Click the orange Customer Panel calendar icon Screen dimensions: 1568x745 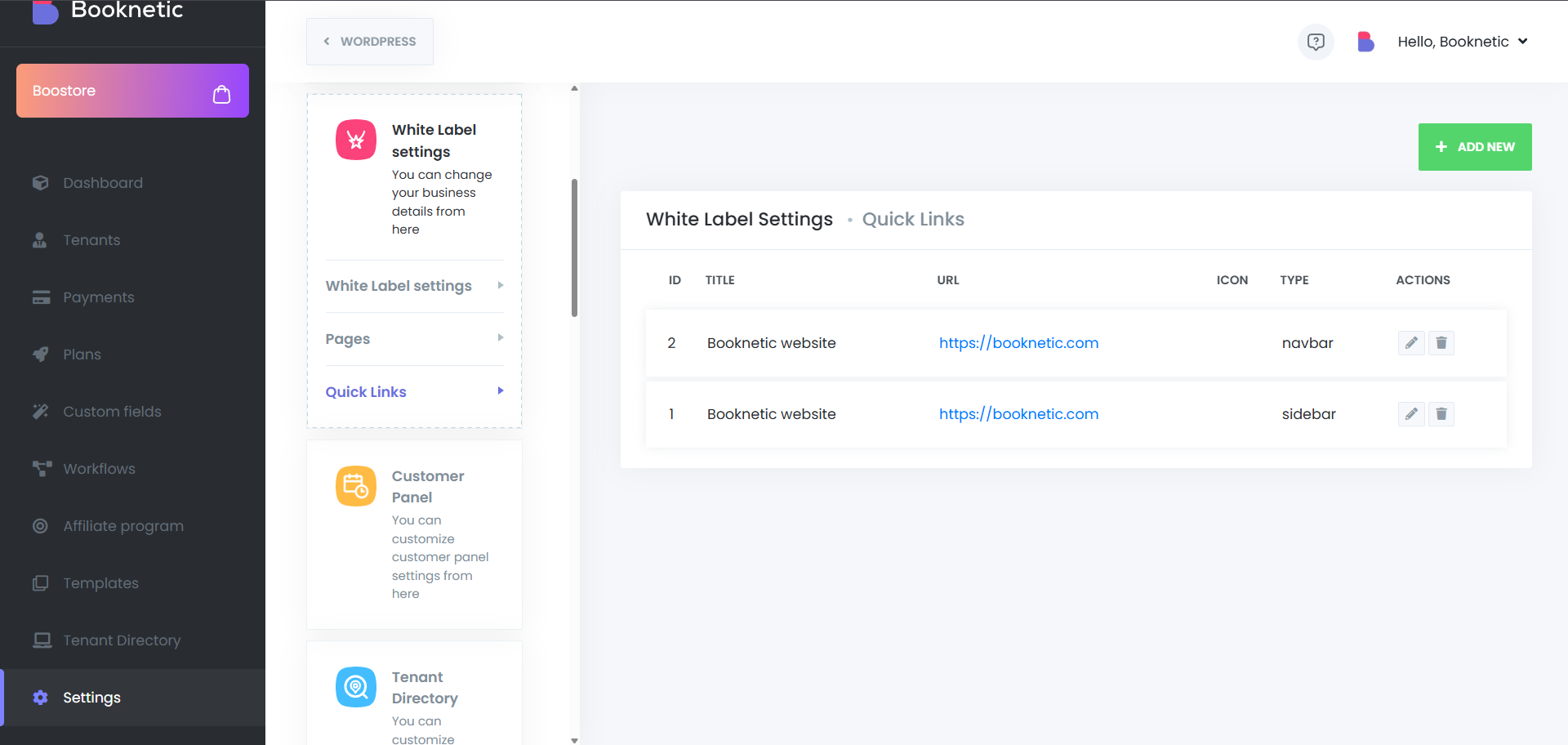(x=356, y=486)
